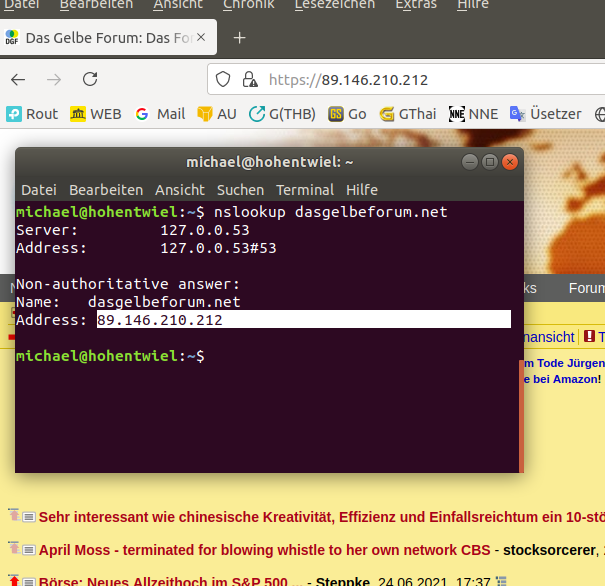
Task: Open the Üsetzer translate bookmark
Action: (547, 114)
